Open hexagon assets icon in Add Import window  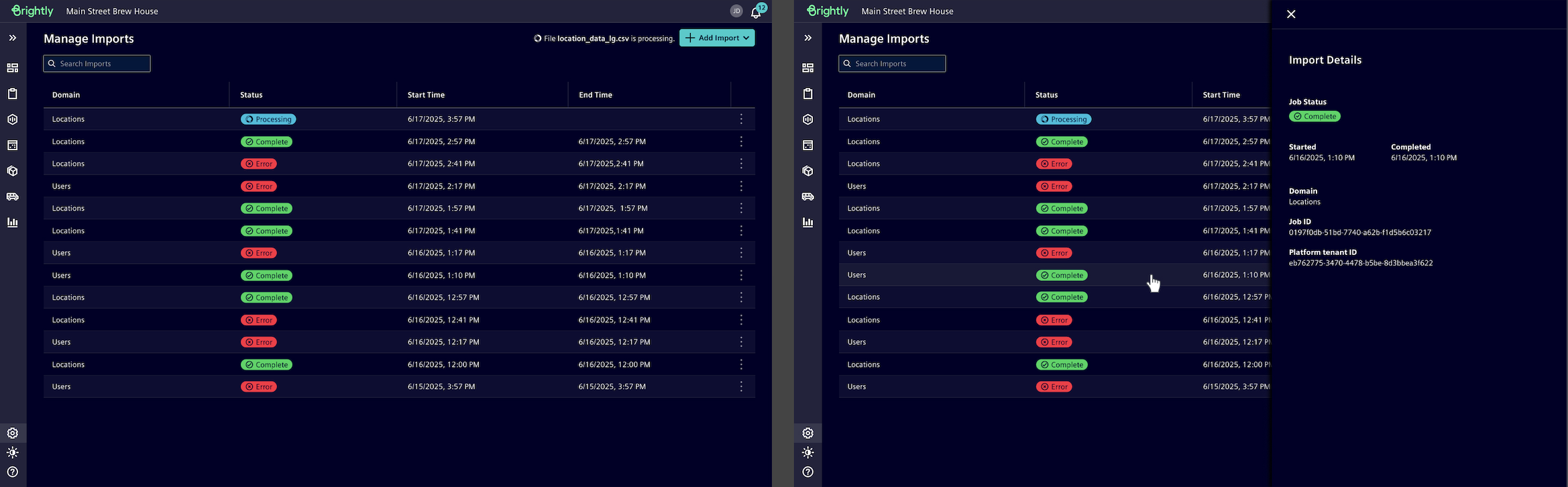point(13,119)
